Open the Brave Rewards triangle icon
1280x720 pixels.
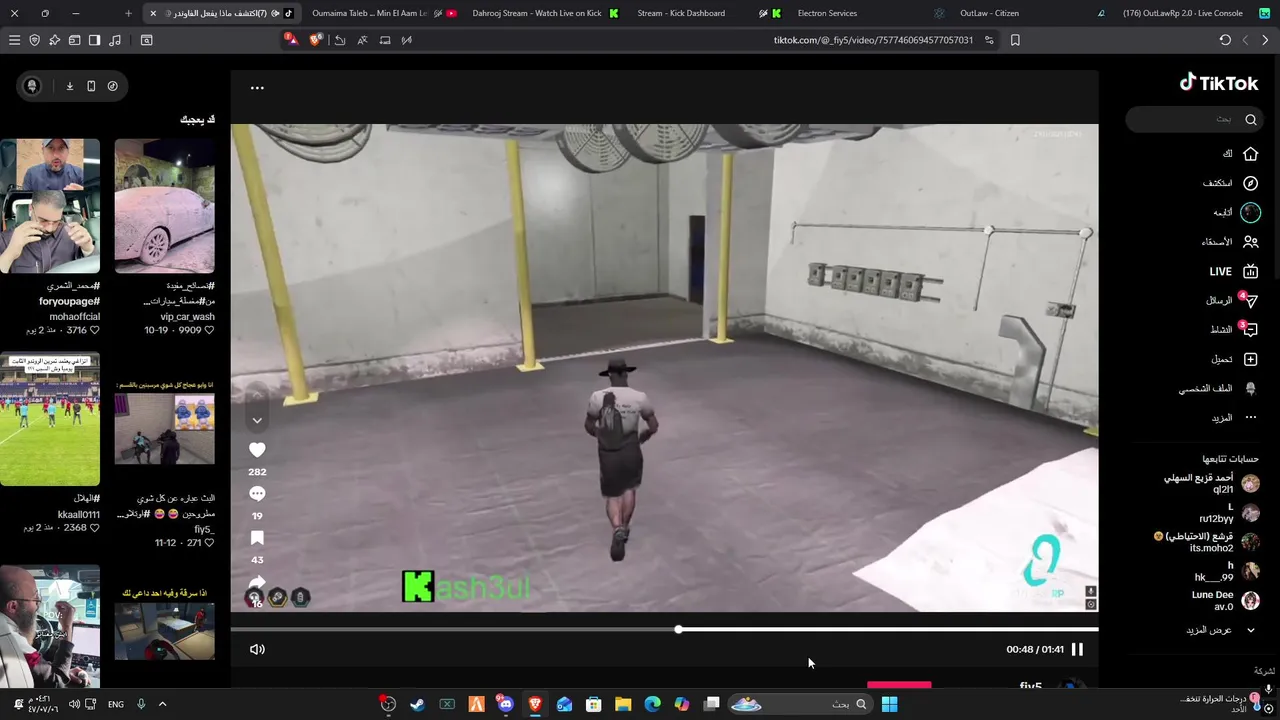(291, 40)
